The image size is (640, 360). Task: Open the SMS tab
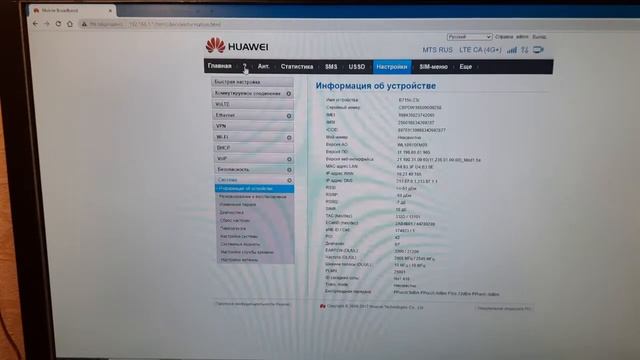(331, 67)
